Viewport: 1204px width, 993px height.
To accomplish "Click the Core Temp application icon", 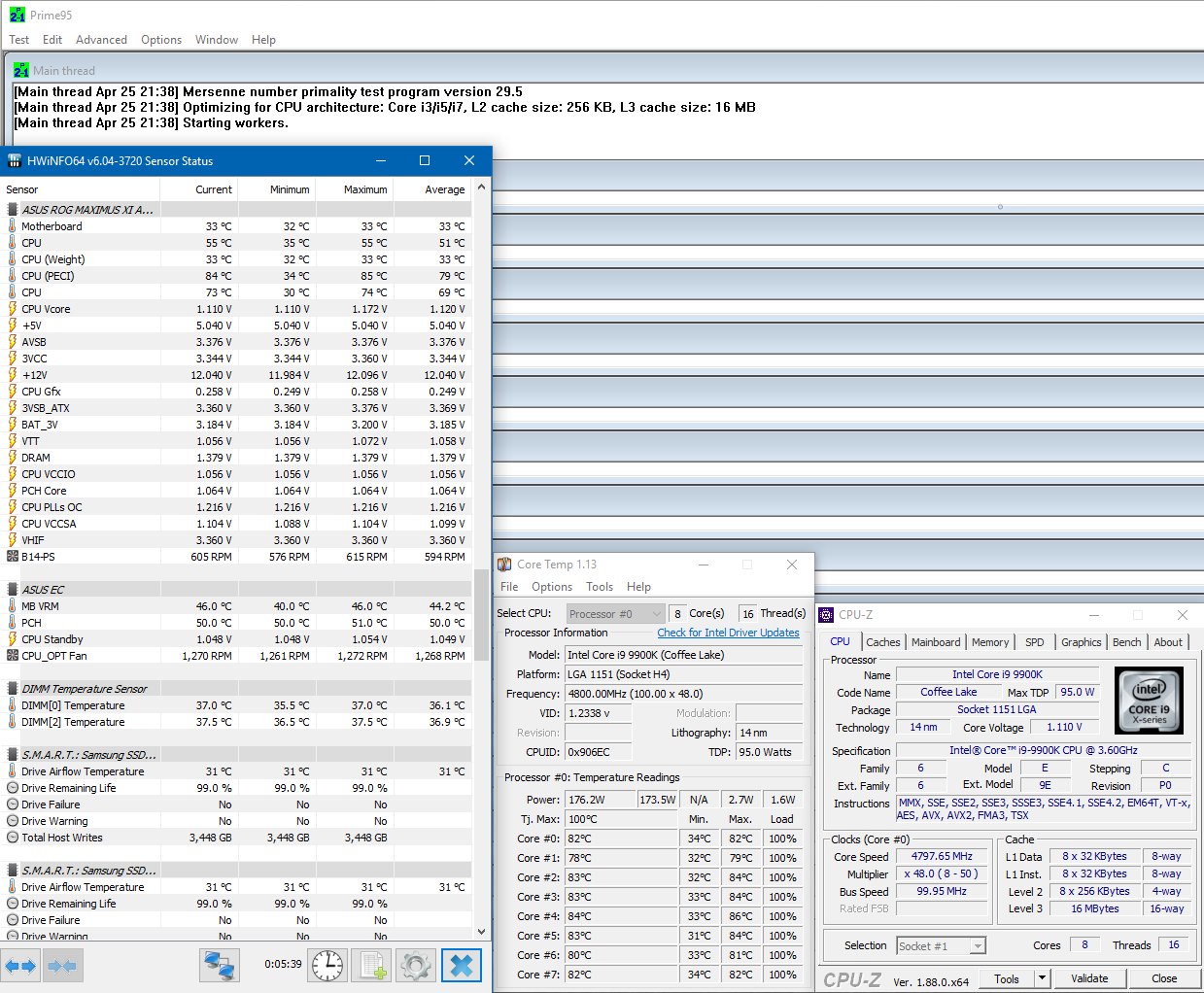I will pos(504,564).
